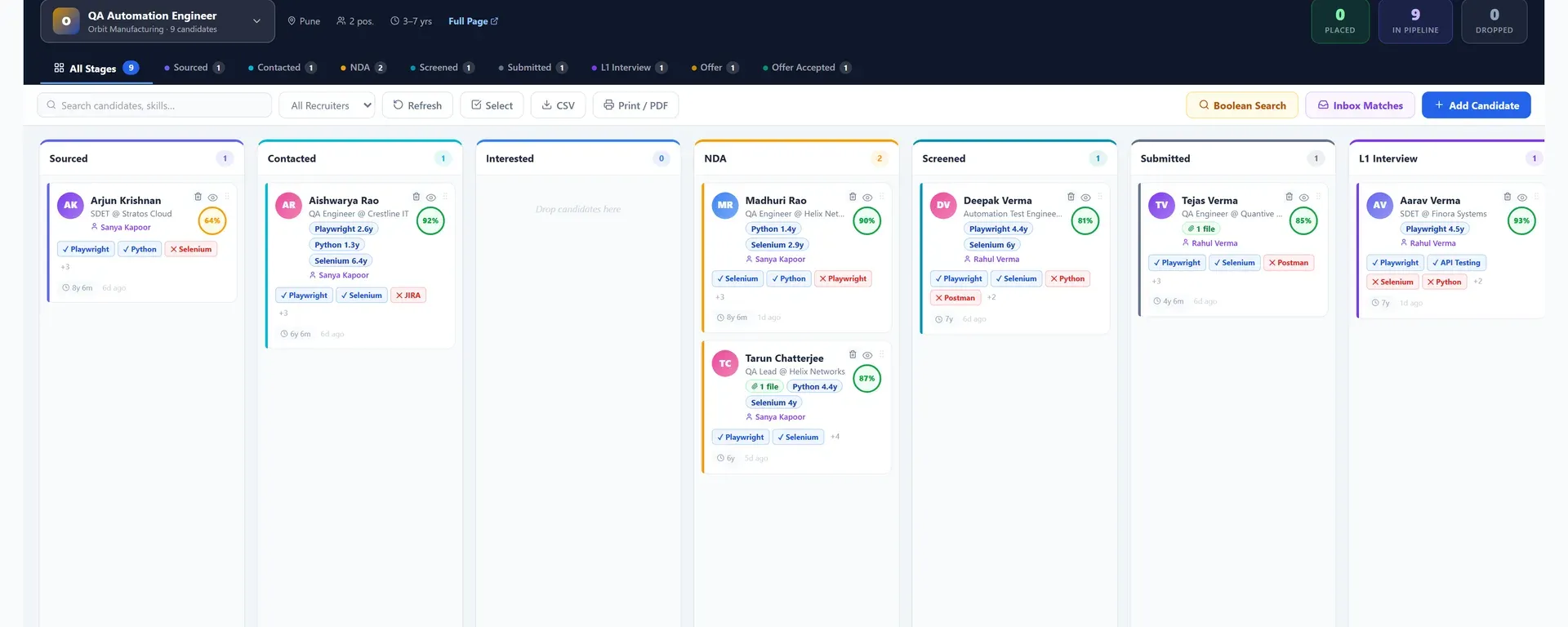Expand the +3 more skills on Arjun Krishnan's card

65,267
